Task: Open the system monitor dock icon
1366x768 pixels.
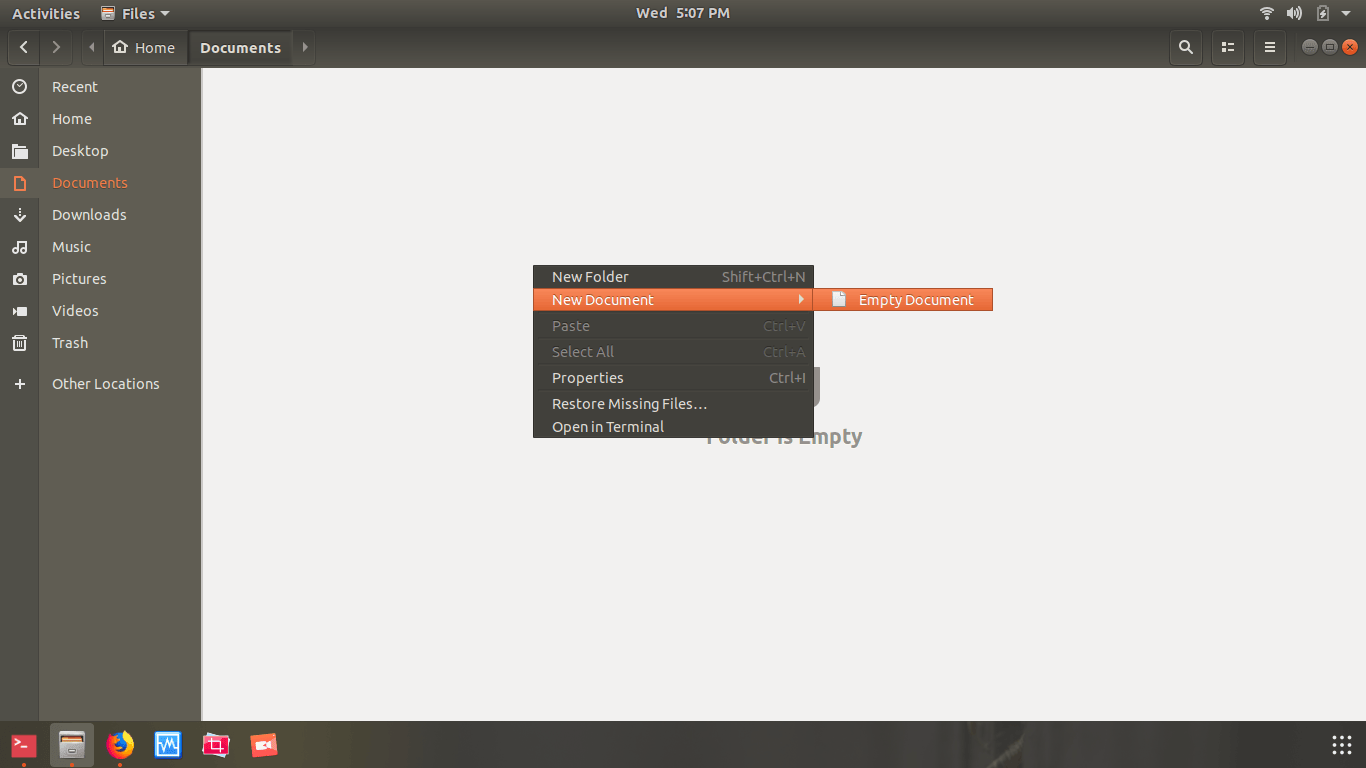Action: (x=168, y=745)
